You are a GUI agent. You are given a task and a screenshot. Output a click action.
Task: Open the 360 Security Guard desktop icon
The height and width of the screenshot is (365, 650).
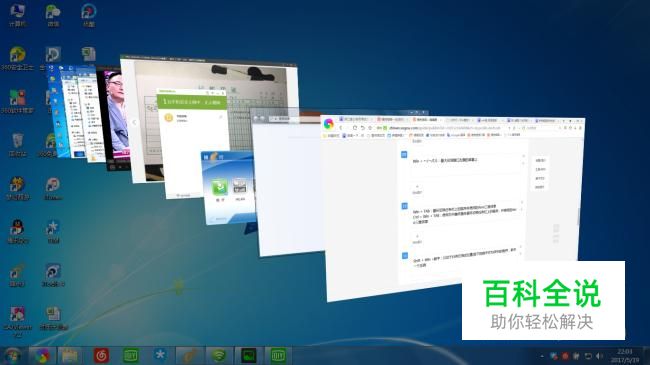tap(17, 58)
